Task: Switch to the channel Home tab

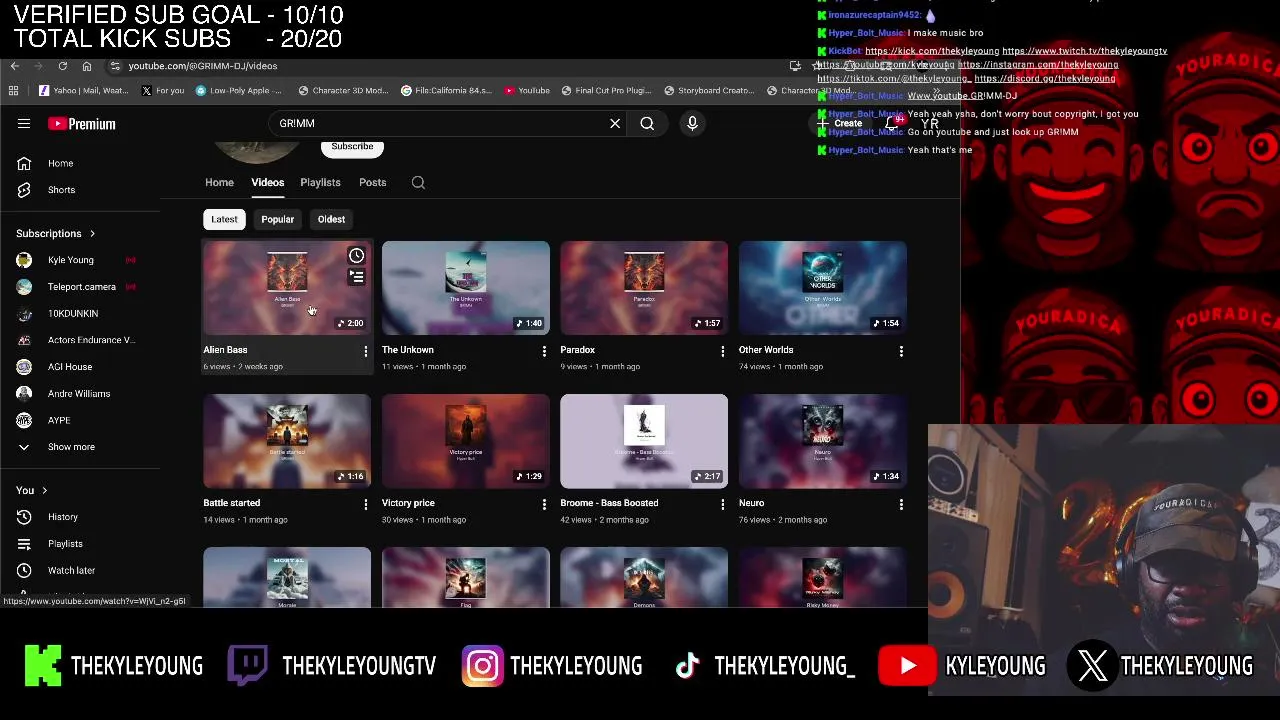Action: click(219, 182)
